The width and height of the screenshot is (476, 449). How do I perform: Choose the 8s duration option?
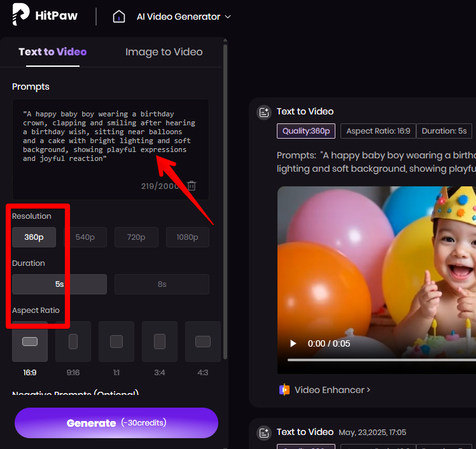click(162, 284)
